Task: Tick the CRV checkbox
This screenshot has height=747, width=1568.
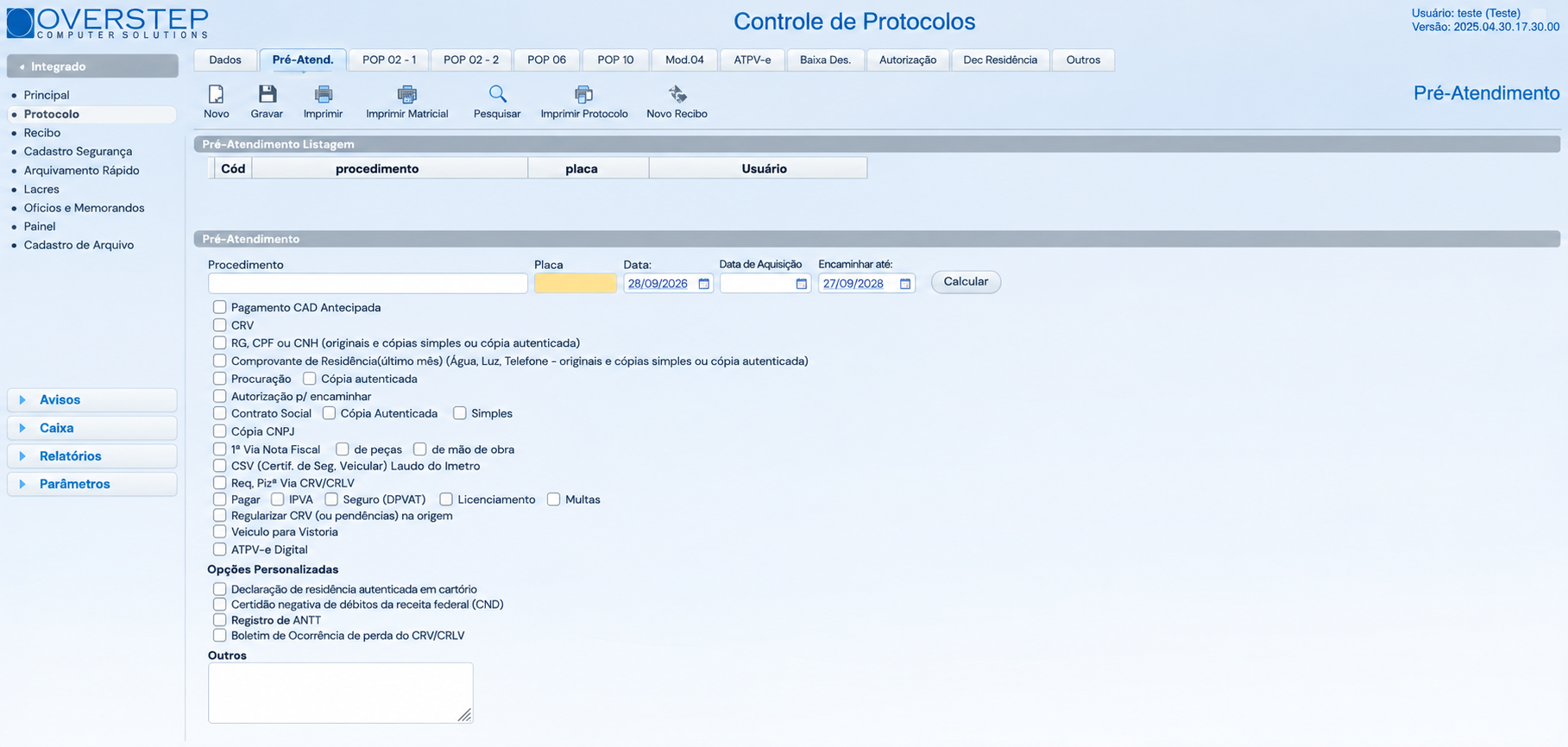Action: 220,325
